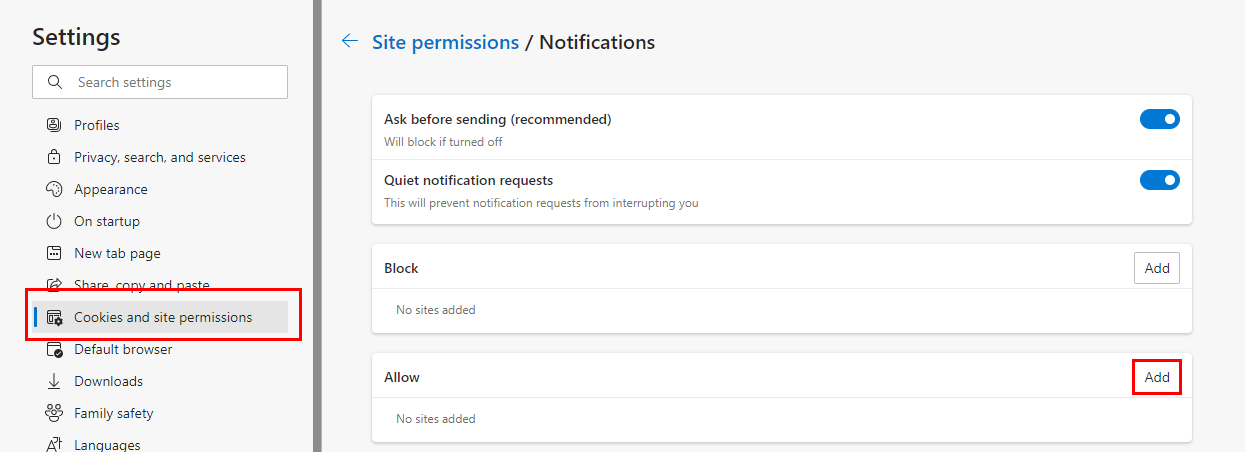This screenshot has height=452, width=1245.
Task: Add a site to the Allow list
Action: click(x=1157, y=377)
